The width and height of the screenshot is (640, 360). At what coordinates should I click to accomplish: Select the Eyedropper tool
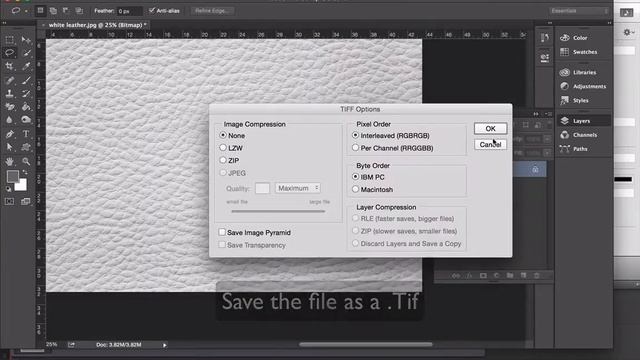click(26, 66)
